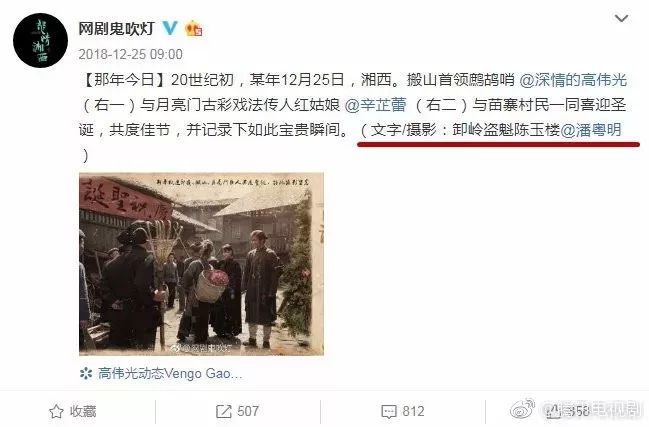The height and width of the screenshot is (427, 649).
Task: Click the crown membership badge icon
Action: [x=194, y=29]
